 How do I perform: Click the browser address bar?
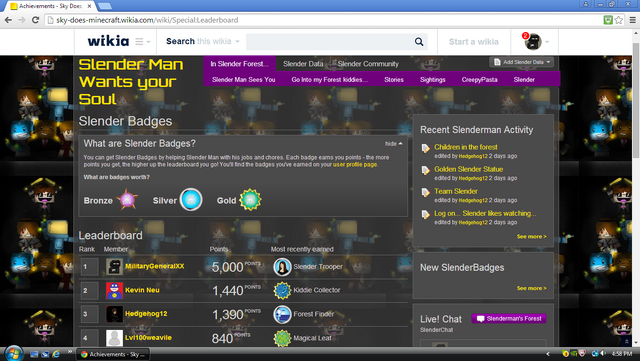[x=322, y=20]
